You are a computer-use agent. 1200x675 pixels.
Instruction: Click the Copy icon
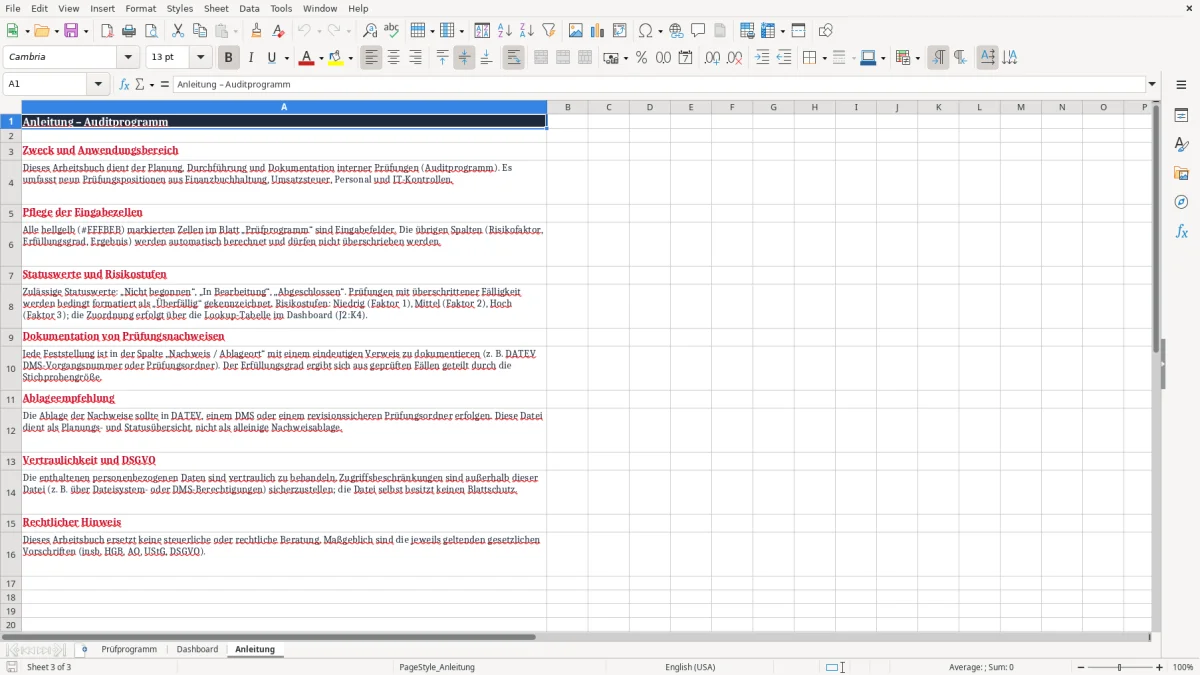pyautogui.click(x=200, y=31)
